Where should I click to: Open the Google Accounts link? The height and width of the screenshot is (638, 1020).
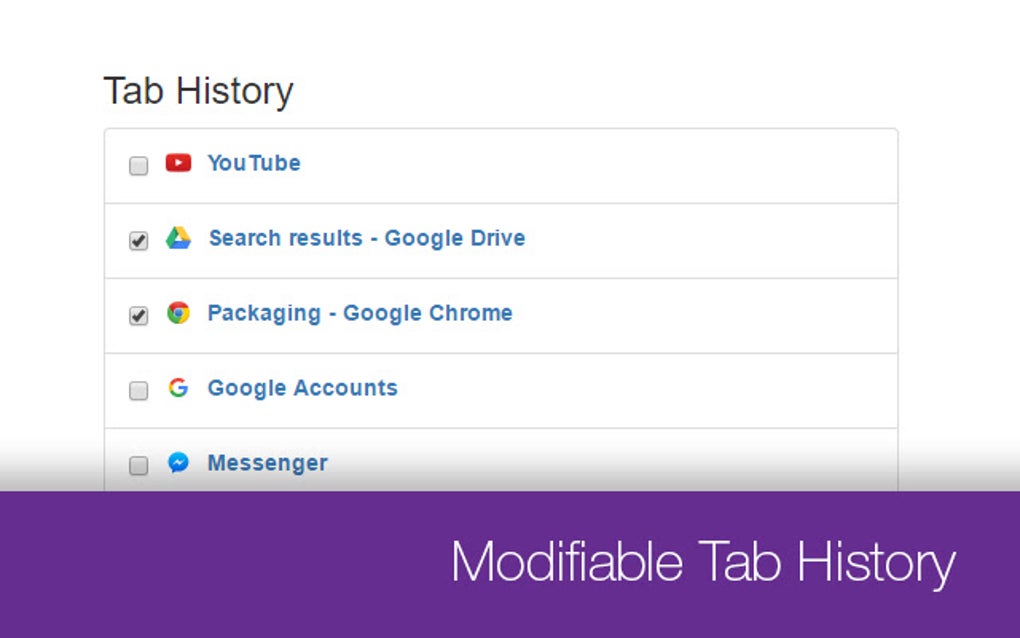[302, 388]
